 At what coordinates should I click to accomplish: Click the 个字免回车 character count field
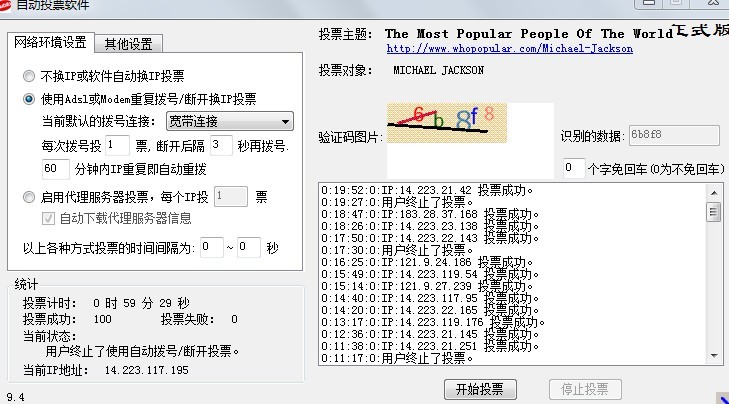tap(574, 168)
